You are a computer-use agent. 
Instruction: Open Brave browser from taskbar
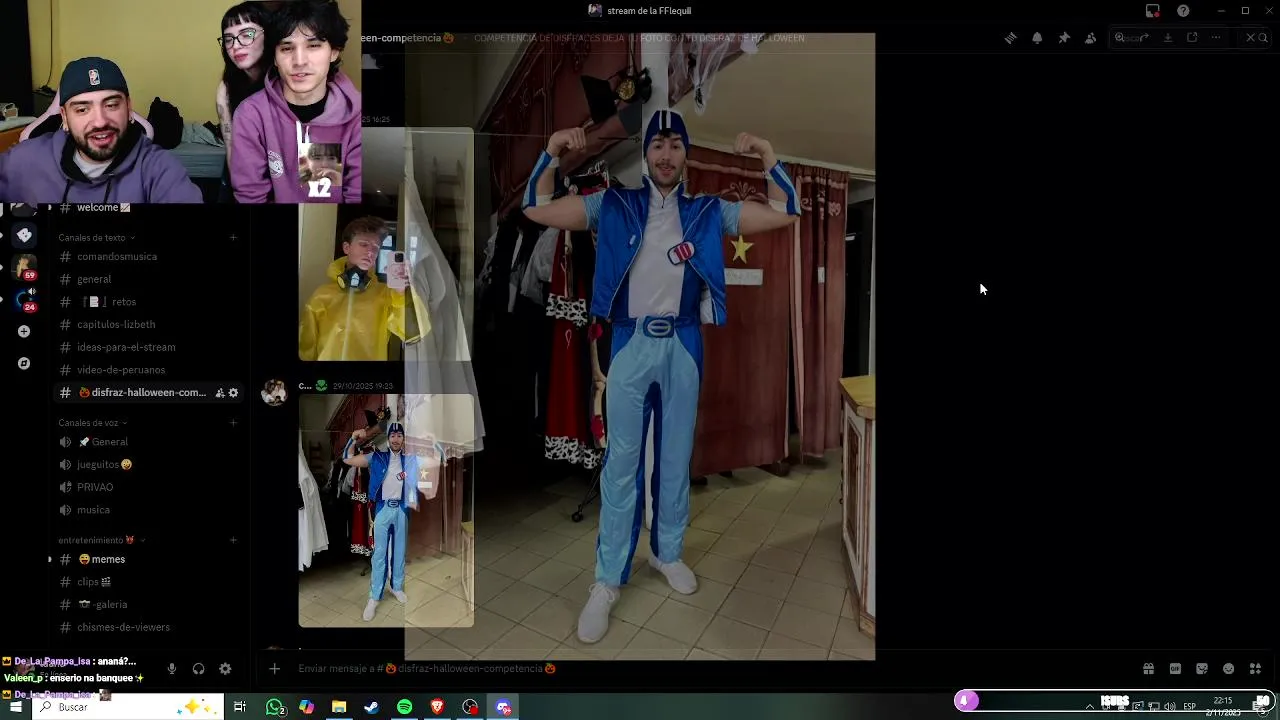pyautogui.click(x=437, y=707)
